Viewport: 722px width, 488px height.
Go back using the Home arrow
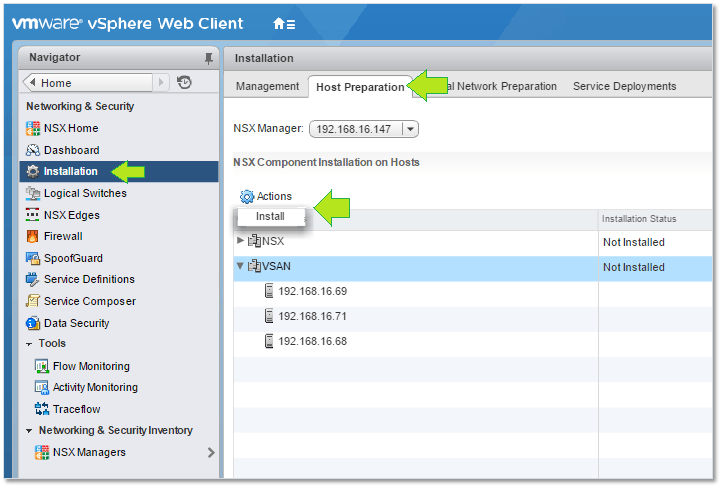point(32,82)
